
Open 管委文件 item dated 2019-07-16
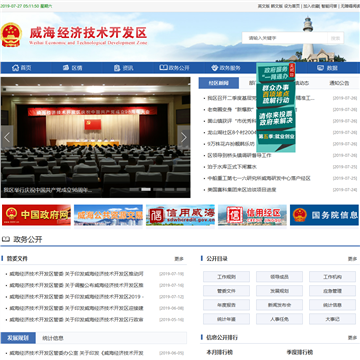pos(76,285)
